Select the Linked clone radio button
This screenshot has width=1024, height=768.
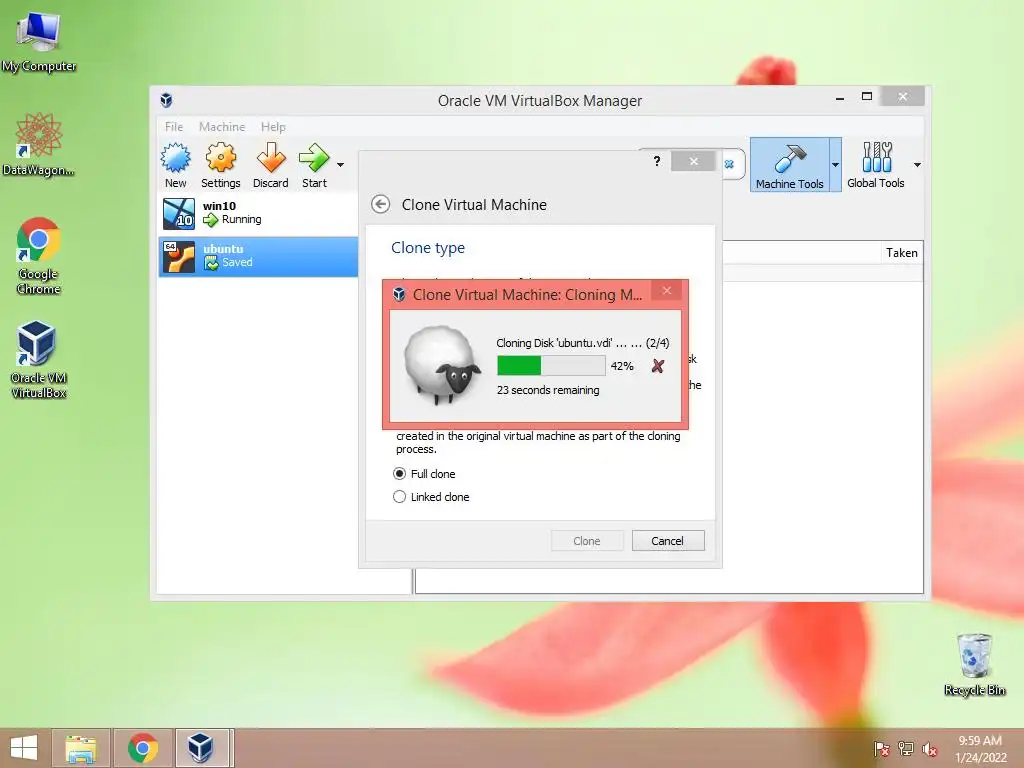click(x=400, y=497)
